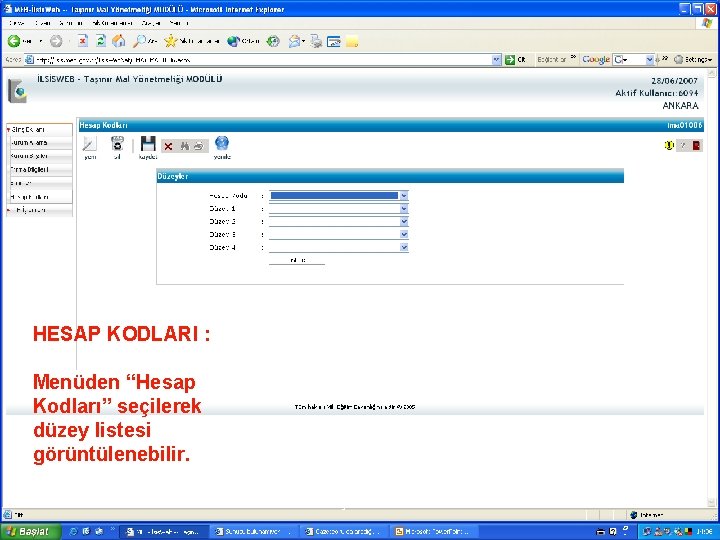Open the Düzey 2 dropdown

click(x=404, y=221)
